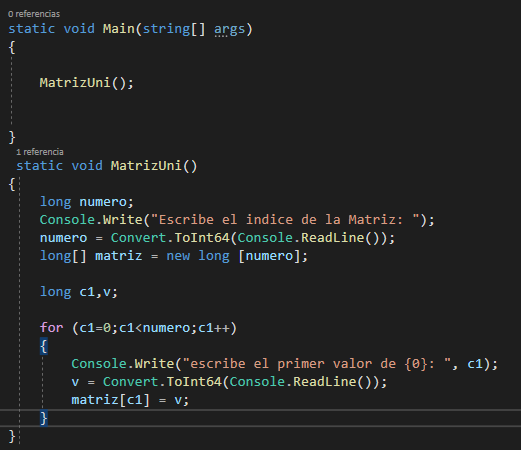Click 'string[]' in the Main signature
Screen dimensions: 521x450
coord(174,29)
